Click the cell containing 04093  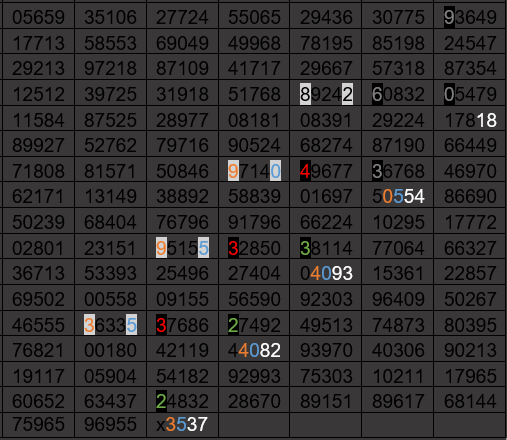[x=326, y=273]
